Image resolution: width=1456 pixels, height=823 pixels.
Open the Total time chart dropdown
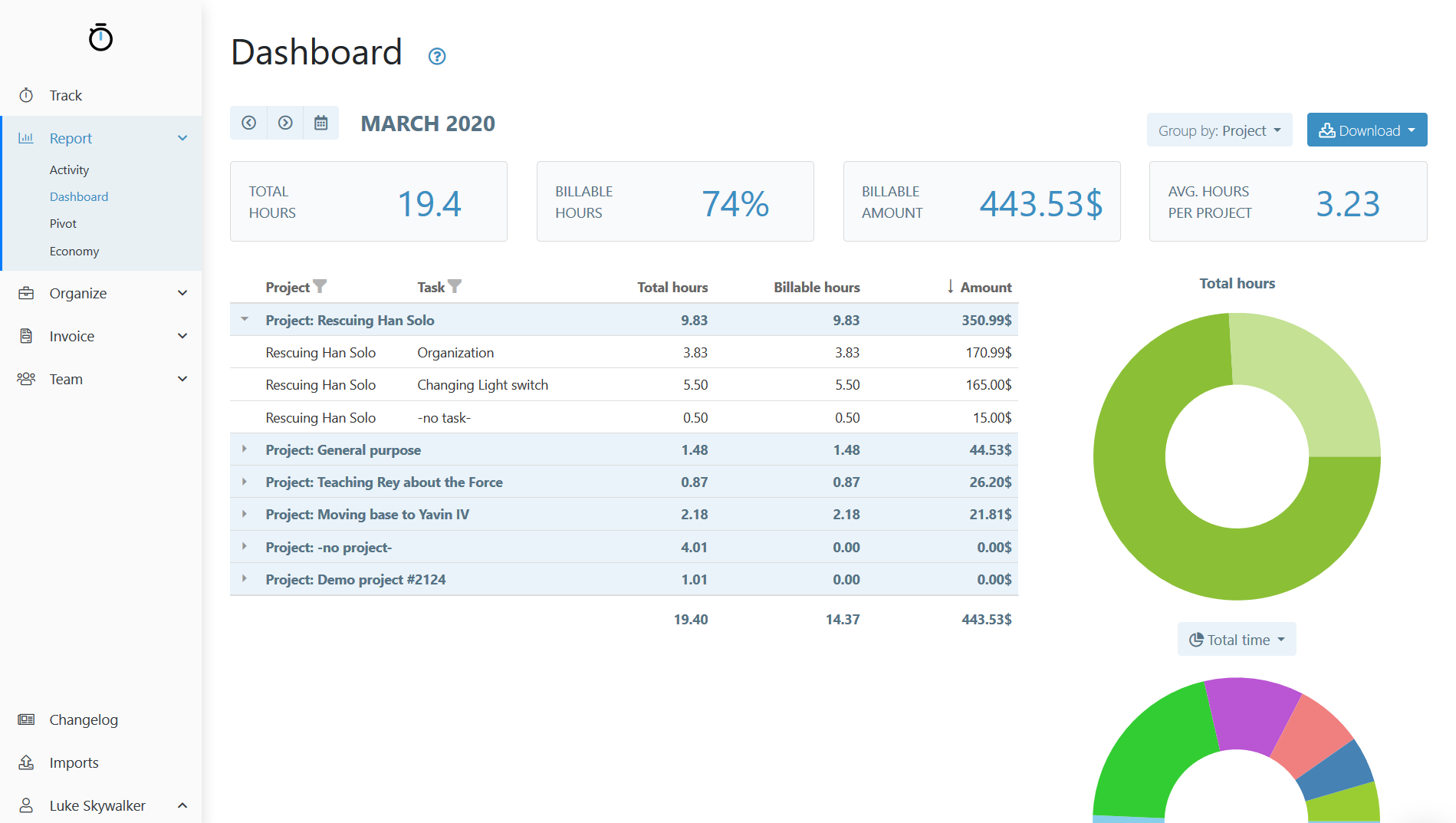click(x=1235, y=639)
